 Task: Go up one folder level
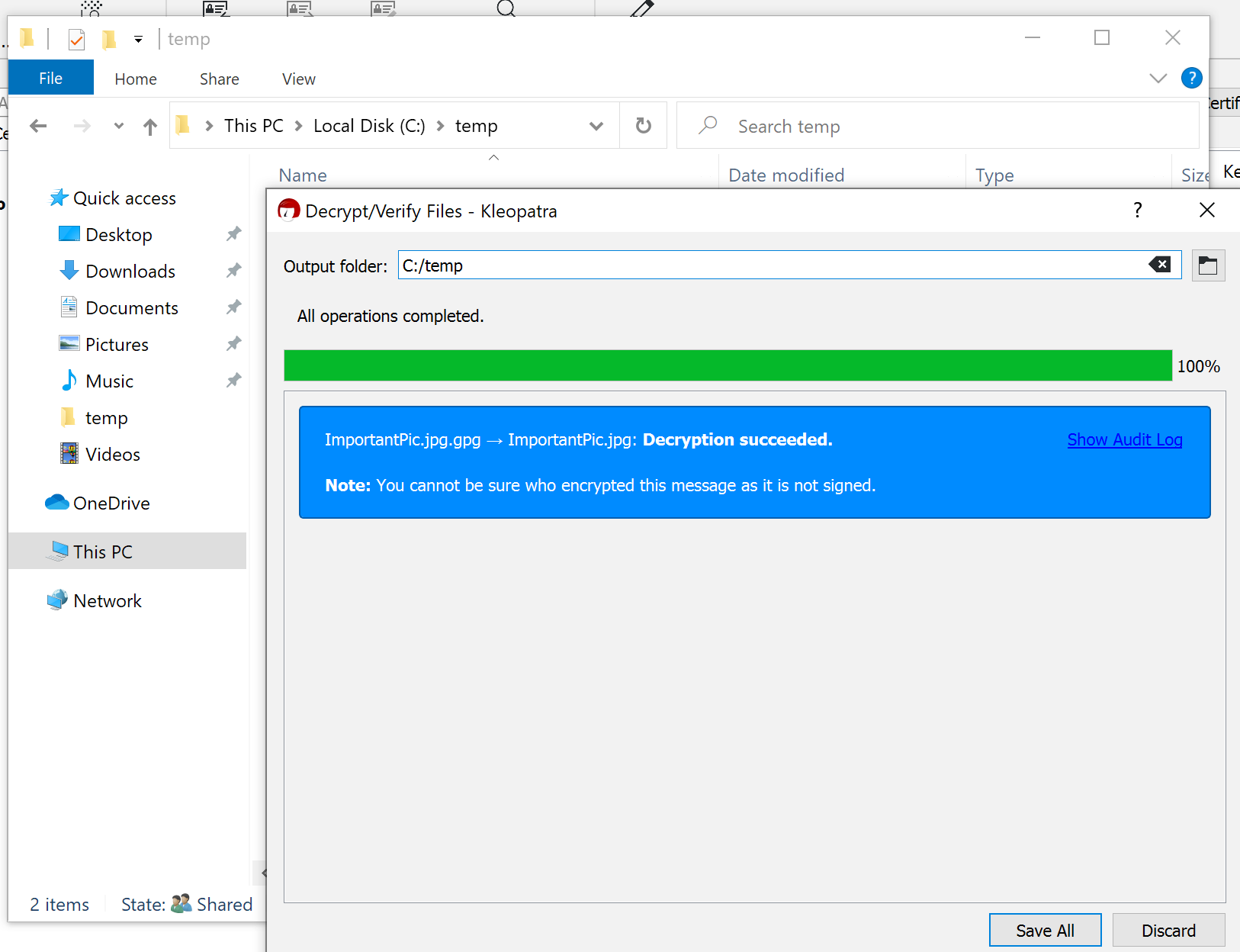point(150,127)
